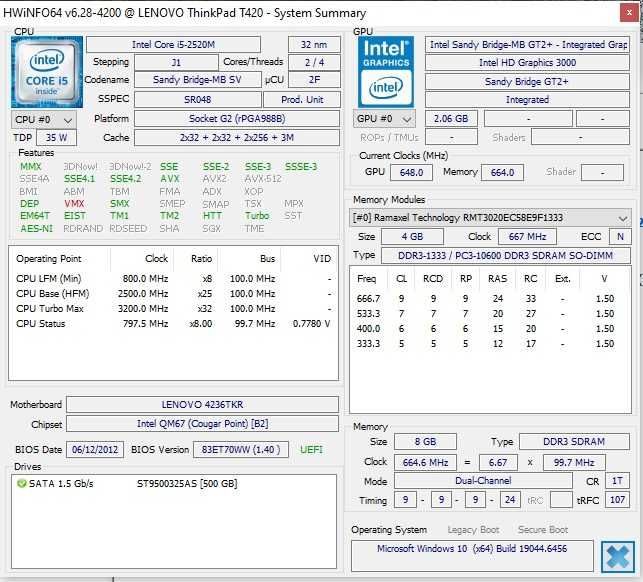
Task: Click the memory clock 664.6 MHz field
Action: [425, 462]
